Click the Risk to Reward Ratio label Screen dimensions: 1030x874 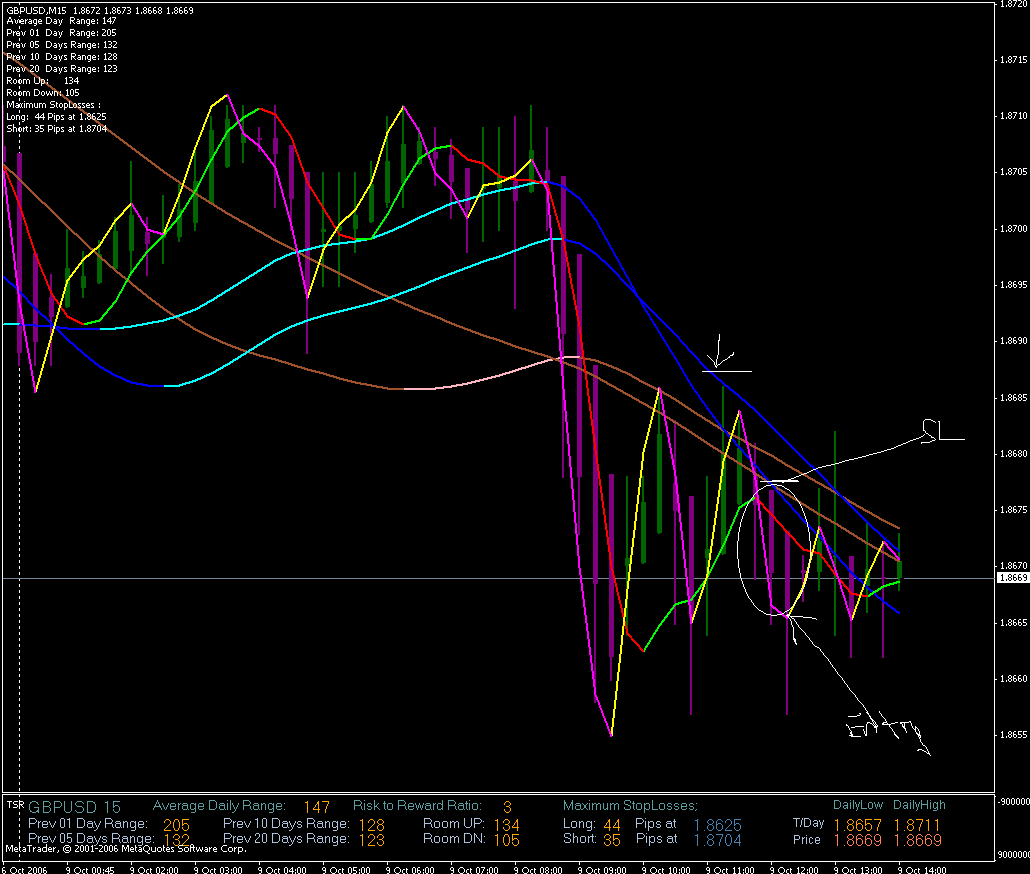[x=417, y=805]
